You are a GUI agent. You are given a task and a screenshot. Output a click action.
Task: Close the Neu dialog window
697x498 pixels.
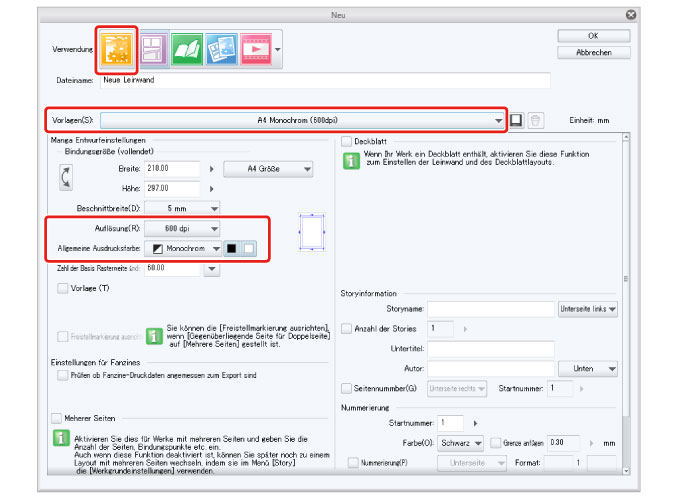pyautogui.click(x=631, y=15)
